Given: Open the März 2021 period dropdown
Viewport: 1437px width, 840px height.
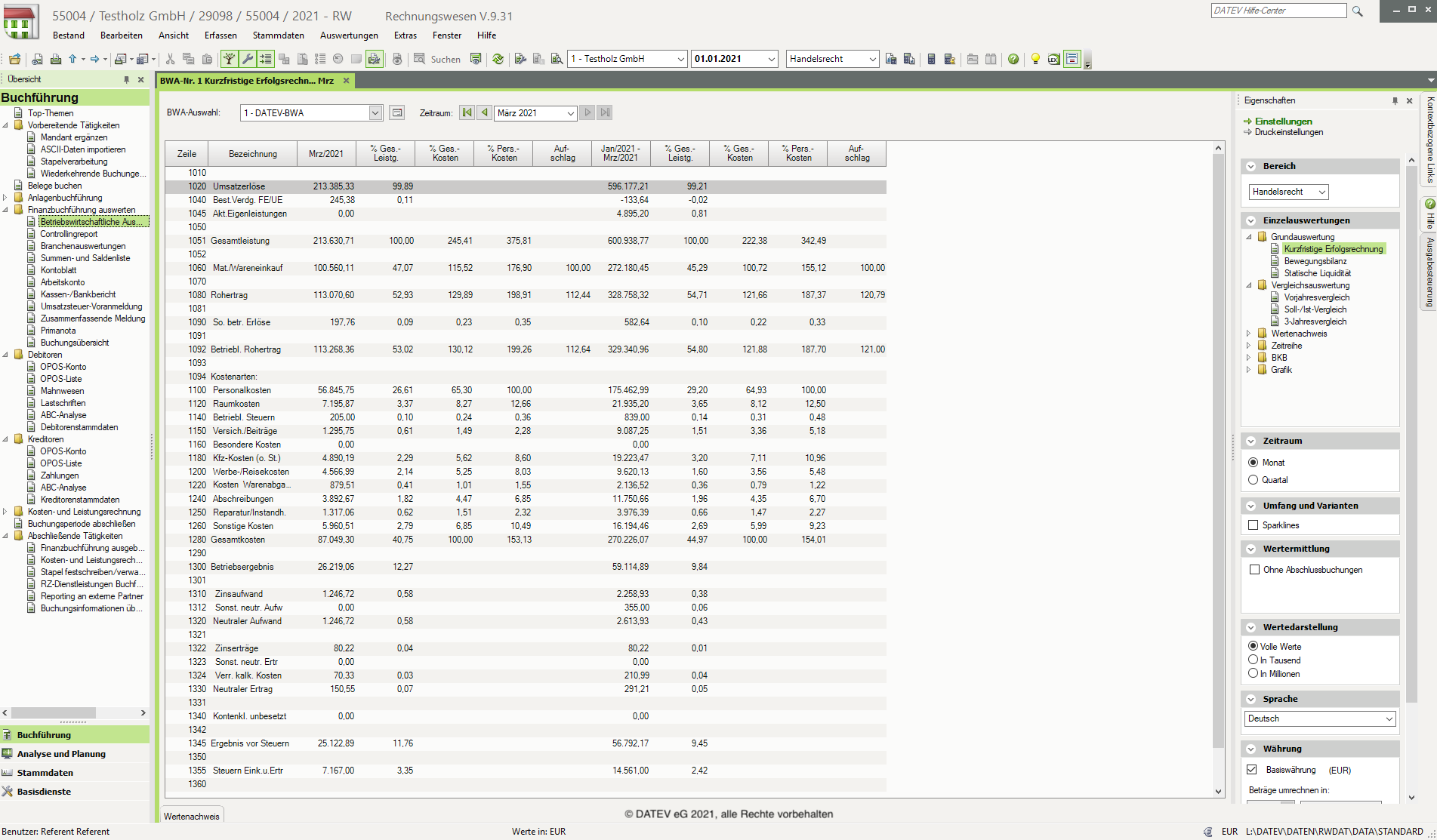Looking at the screenshot, I should pyautogui.click(x=571, y=113).
